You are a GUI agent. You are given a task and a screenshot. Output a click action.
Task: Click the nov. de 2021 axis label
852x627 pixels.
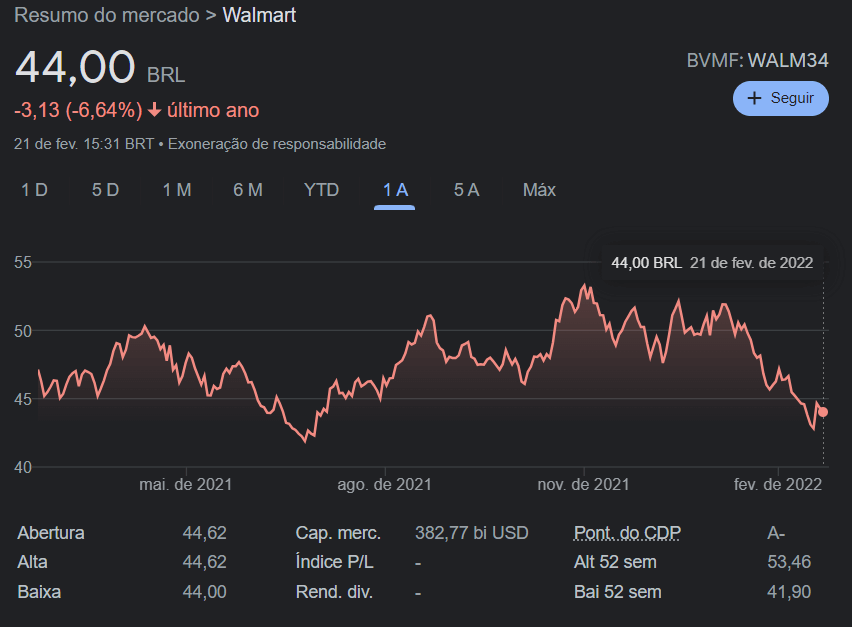click(583, 484)
